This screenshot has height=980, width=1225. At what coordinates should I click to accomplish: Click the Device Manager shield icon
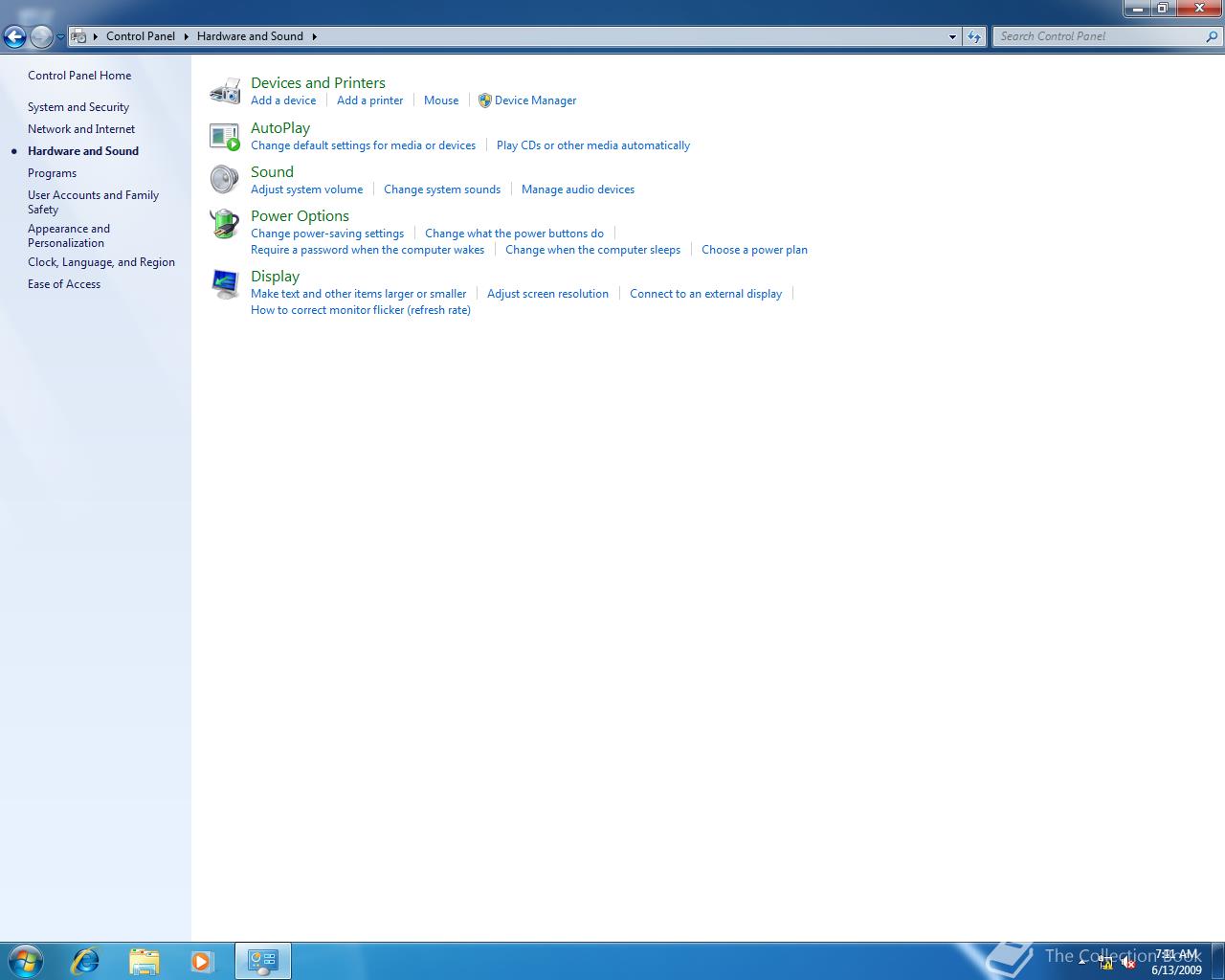click(485, 100)
